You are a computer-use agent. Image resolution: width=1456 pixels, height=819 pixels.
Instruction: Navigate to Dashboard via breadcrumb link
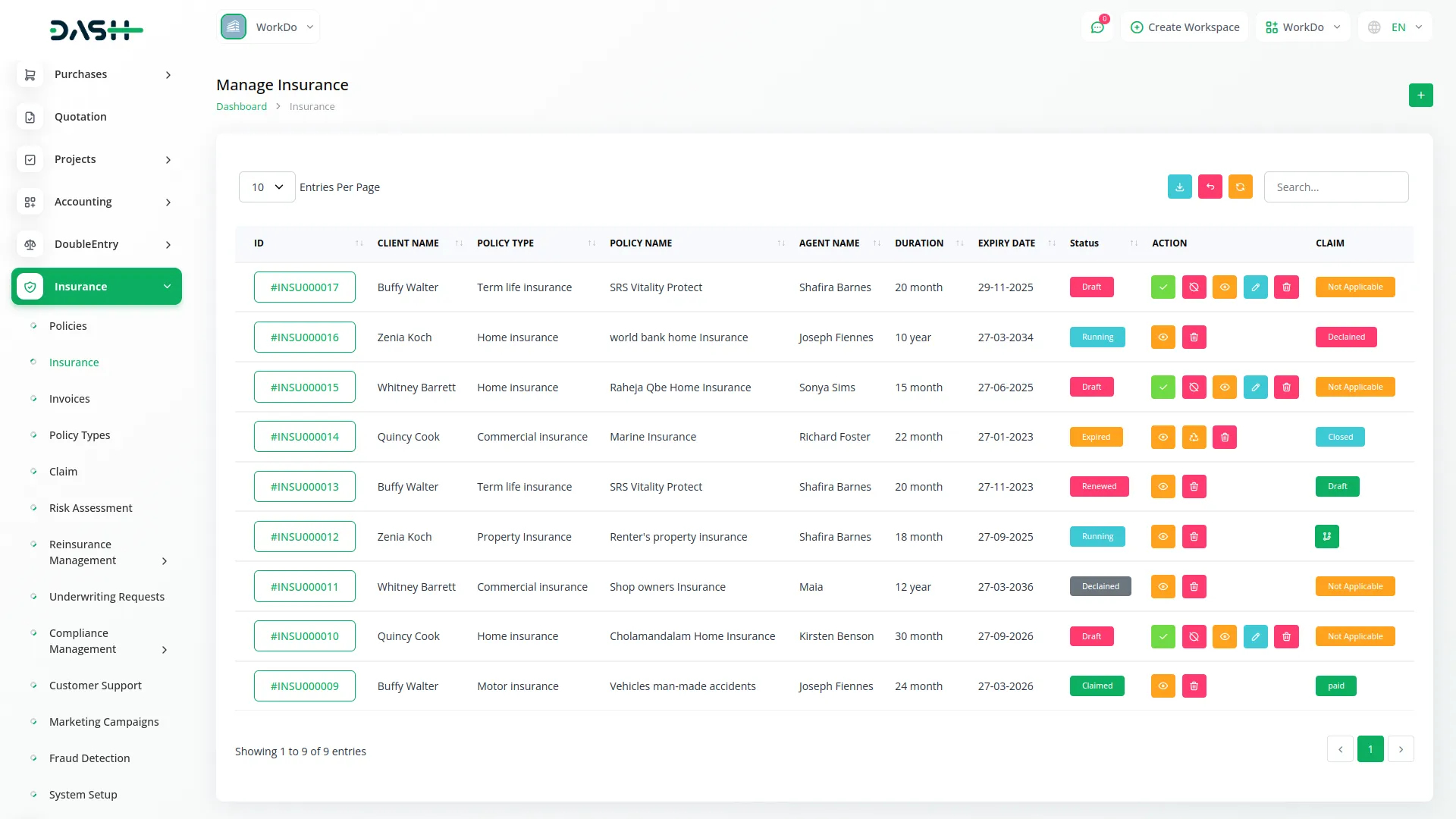pos(241,106)
